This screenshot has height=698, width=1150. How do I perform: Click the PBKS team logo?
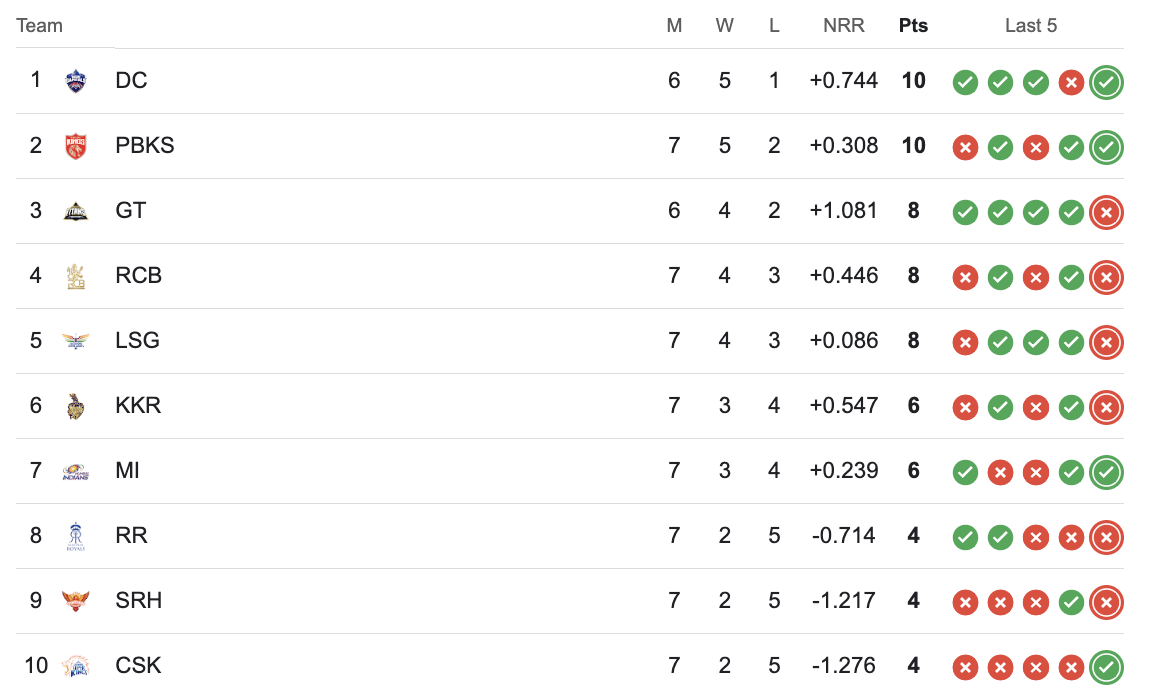76,146
